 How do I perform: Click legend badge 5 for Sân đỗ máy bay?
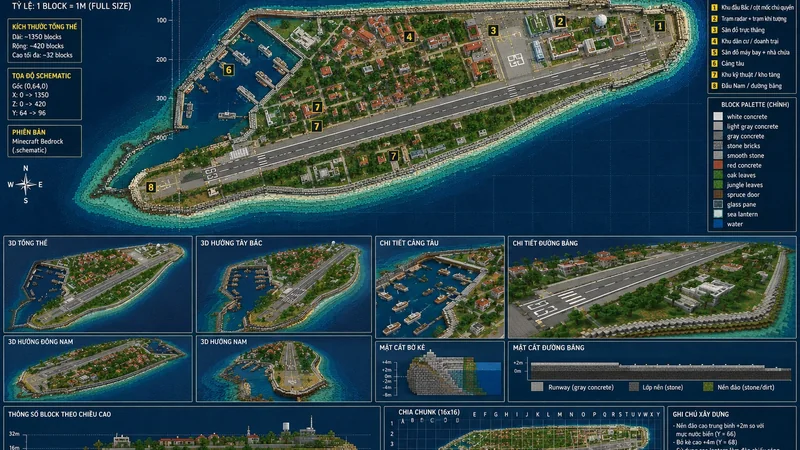tap(714, 53)
